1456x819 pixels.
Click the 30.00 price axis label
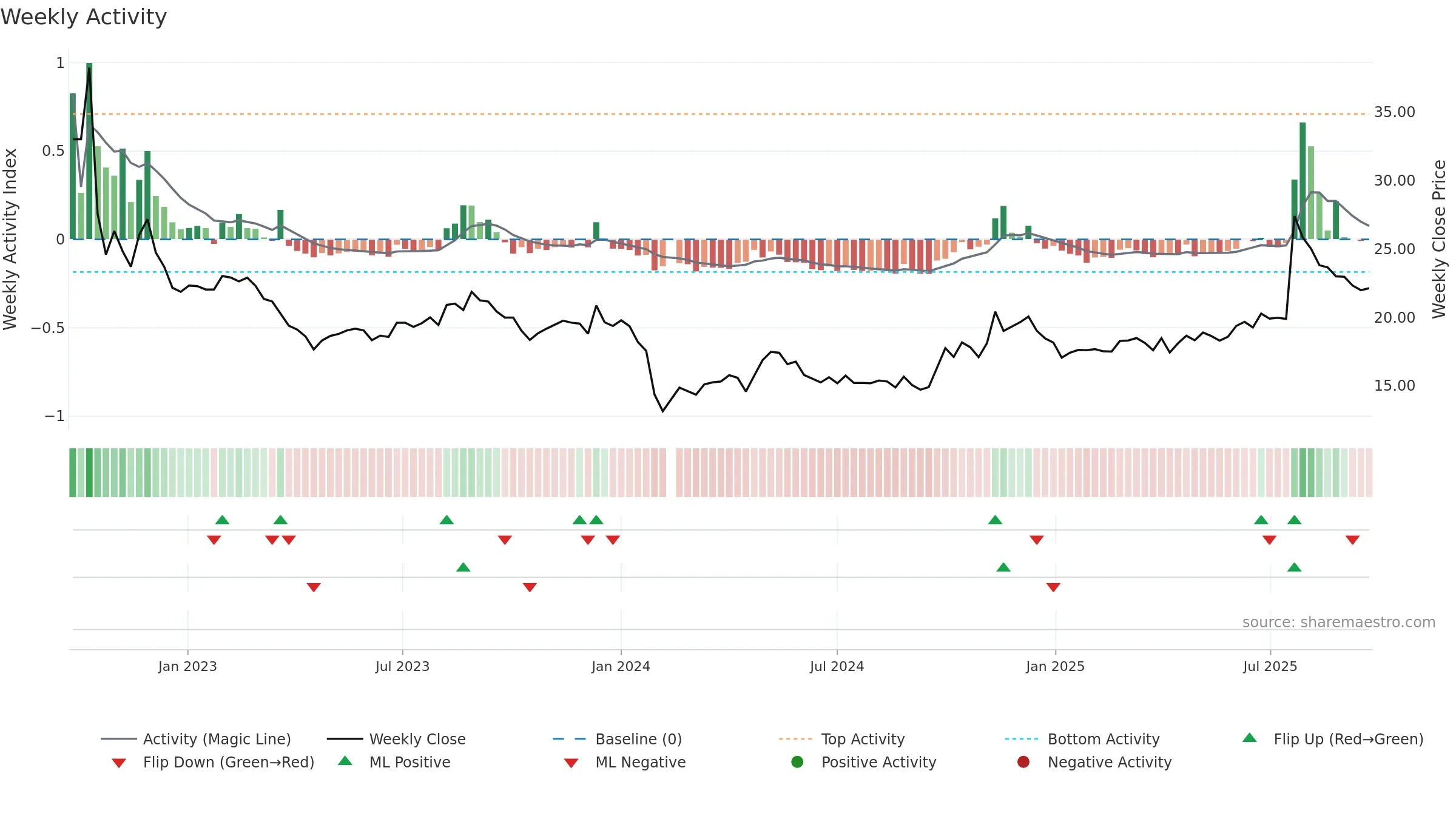(1394, 181)
